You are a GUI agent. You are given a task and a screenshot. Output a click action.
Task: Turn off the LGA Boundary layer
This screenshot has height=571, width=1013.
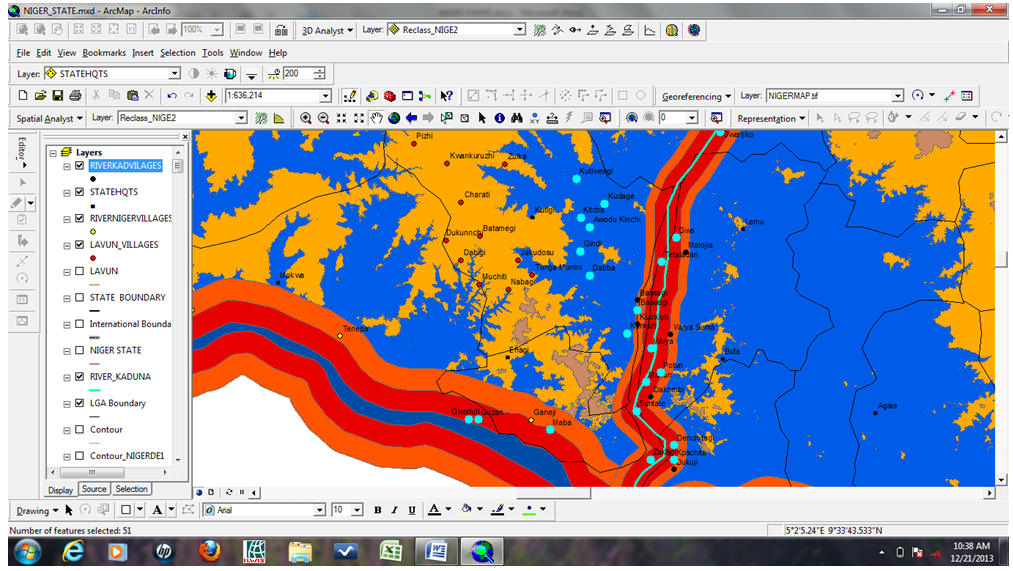pos(80,404)
